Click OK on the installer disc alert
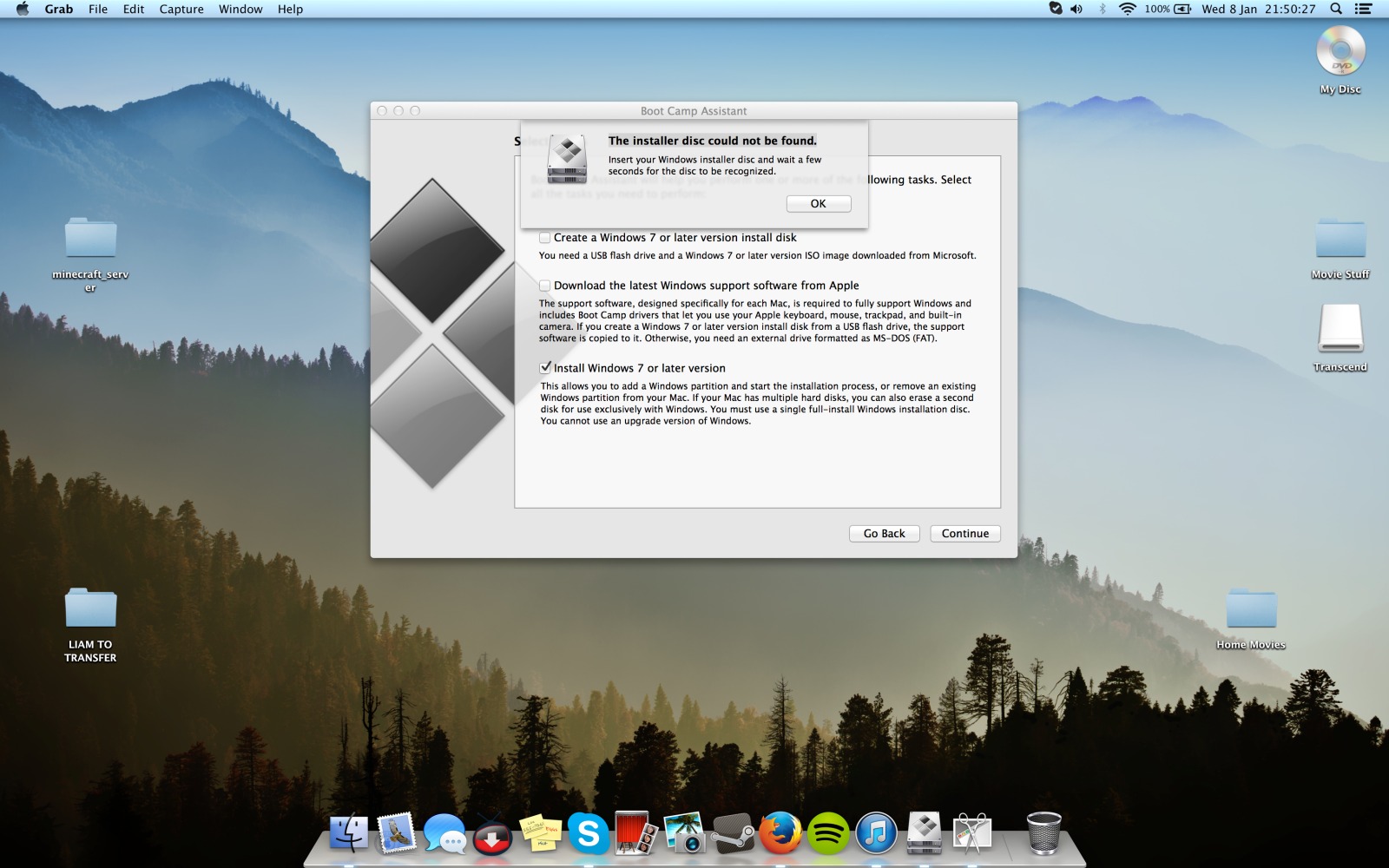Image resolution: width=1389 pixels, height=868 pixels. (819, 203)
